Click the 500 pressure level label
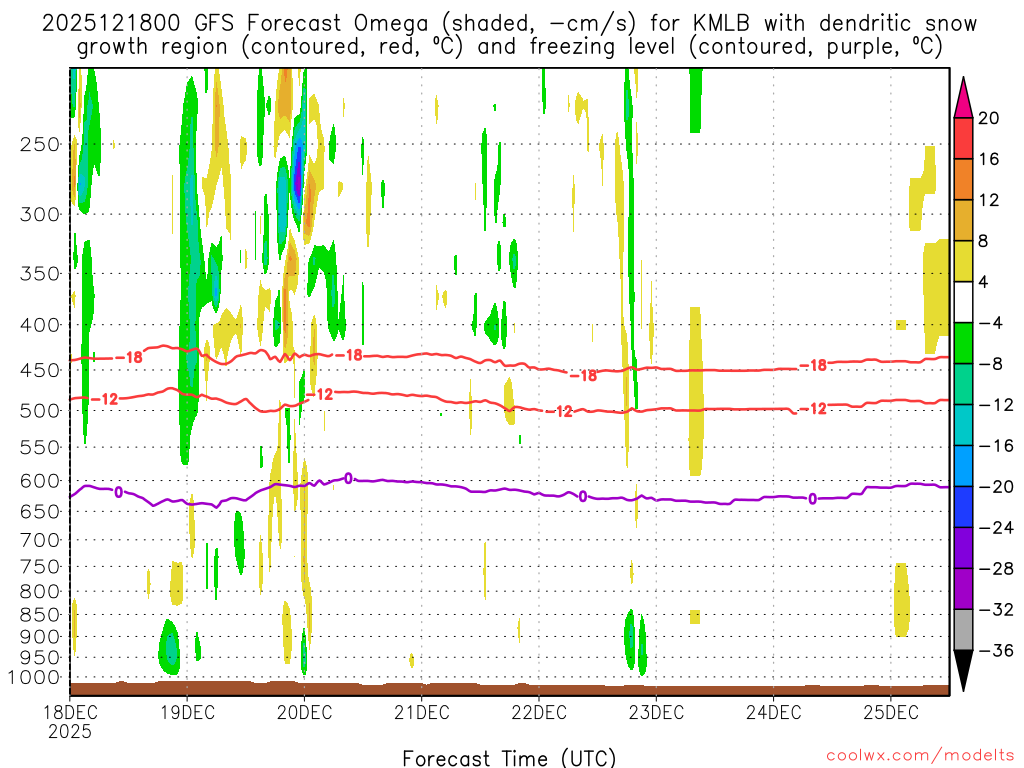The width and height of the screenshot is (1024, 768). tap(40, 411)
